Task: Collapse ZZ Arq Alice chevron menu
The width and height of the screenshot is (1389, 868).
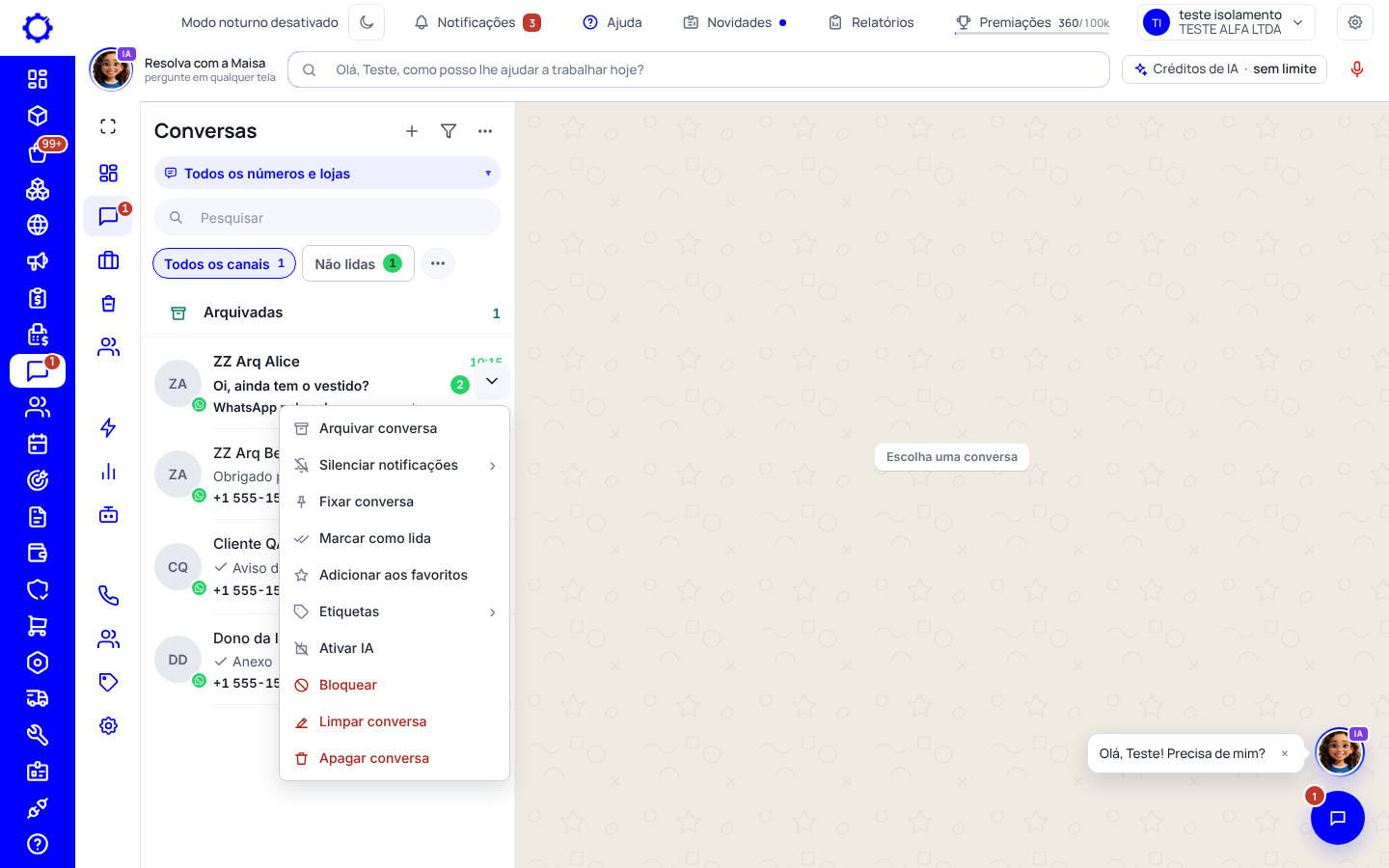Action: tap(492, 381)
